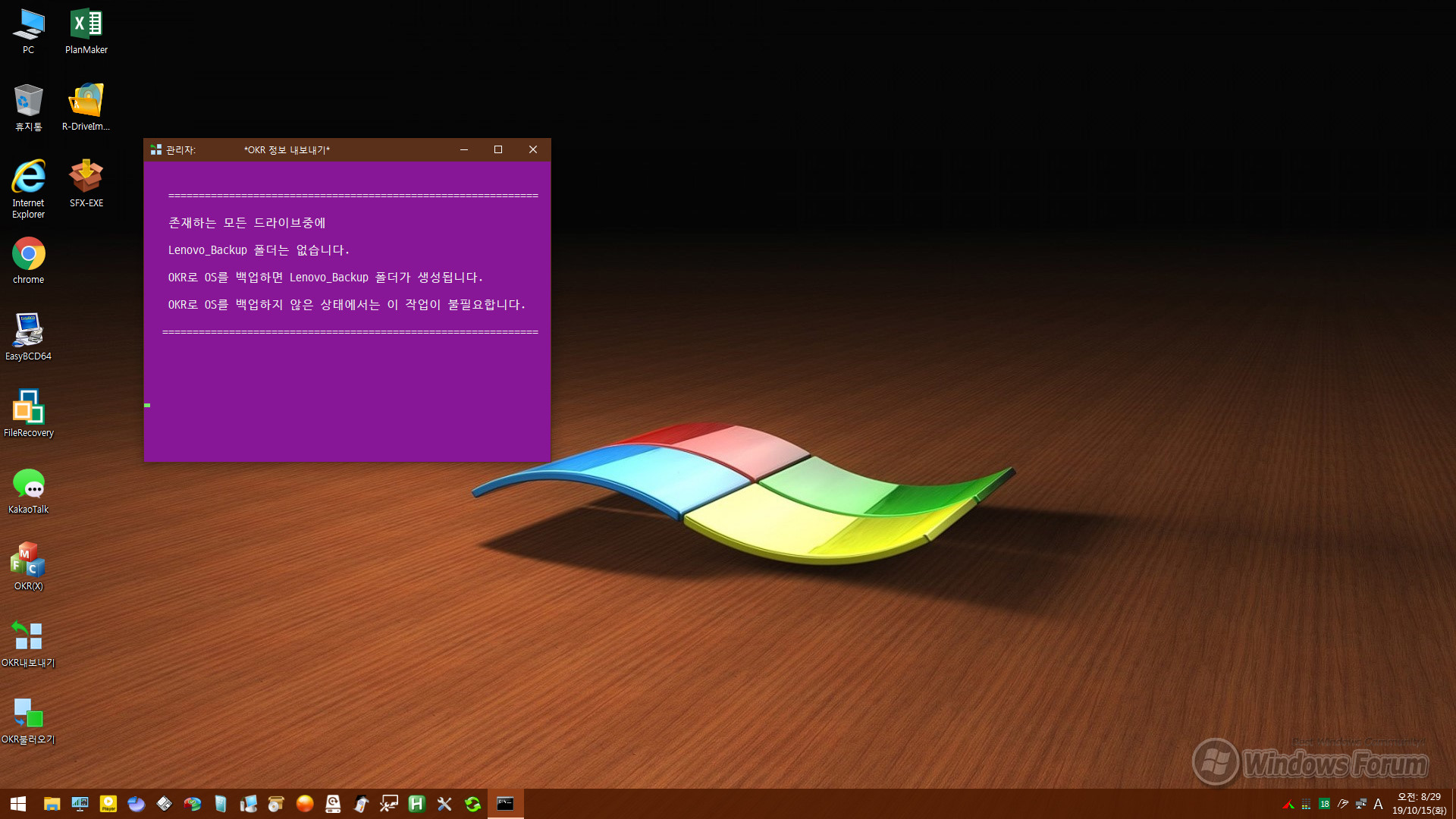Image resolution: width=1456 pixels, height=819 pixels.
Task: Click the graduation cap document taskbar icon
Action: (x=361, y=804)
